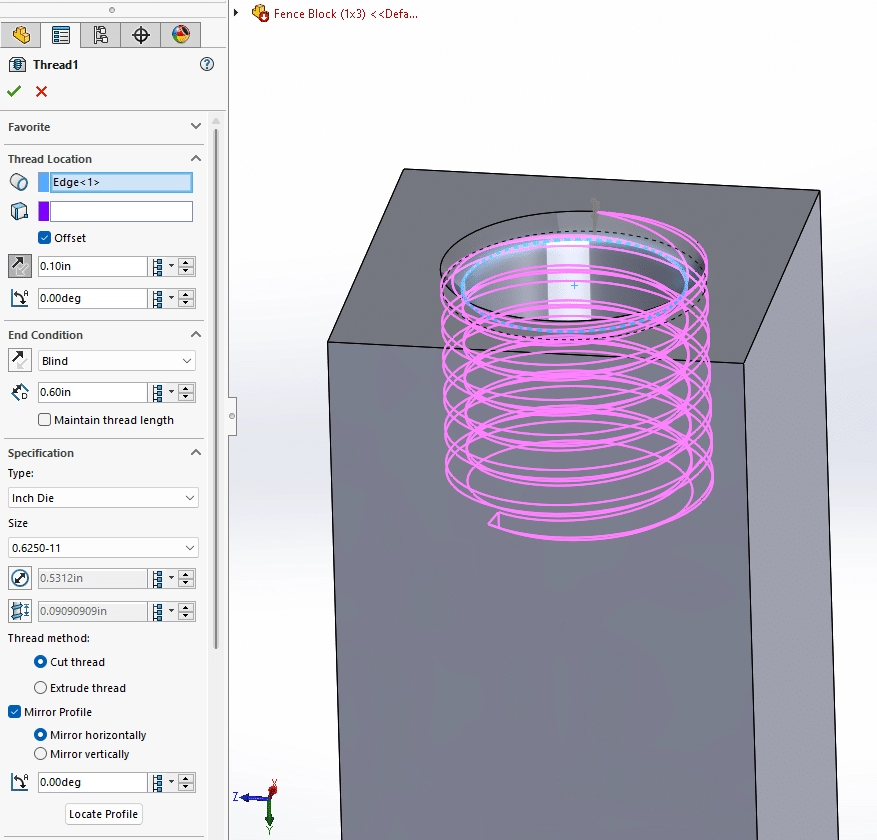
Task: Open the DimXpertManager crosshair icon
Action: point(140,34)
